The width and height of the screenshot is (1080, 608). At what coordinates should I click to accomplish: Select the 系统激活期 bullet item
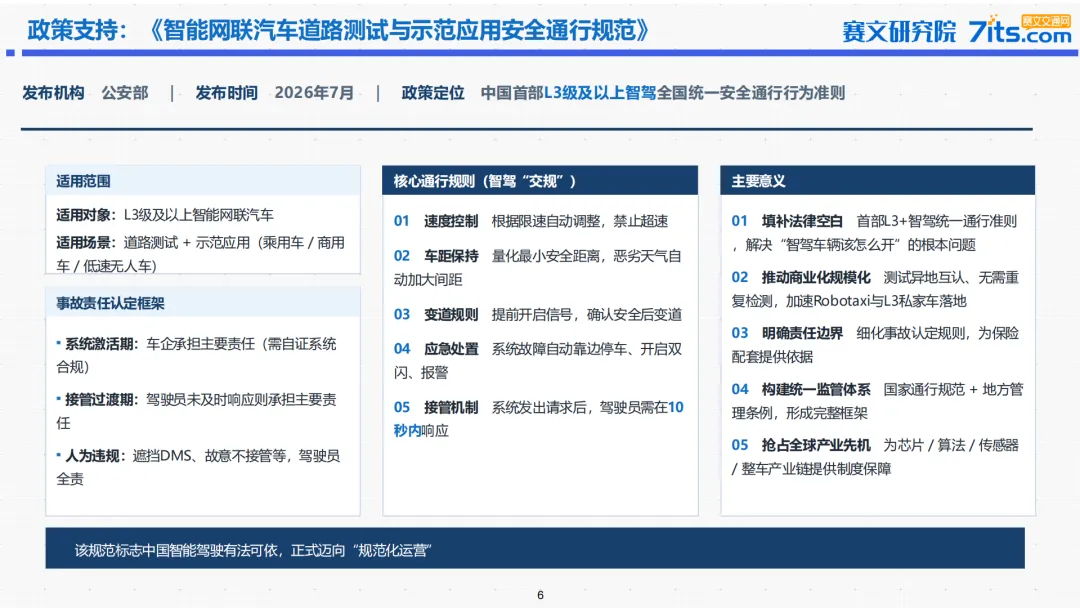click(x=196, y=355)
